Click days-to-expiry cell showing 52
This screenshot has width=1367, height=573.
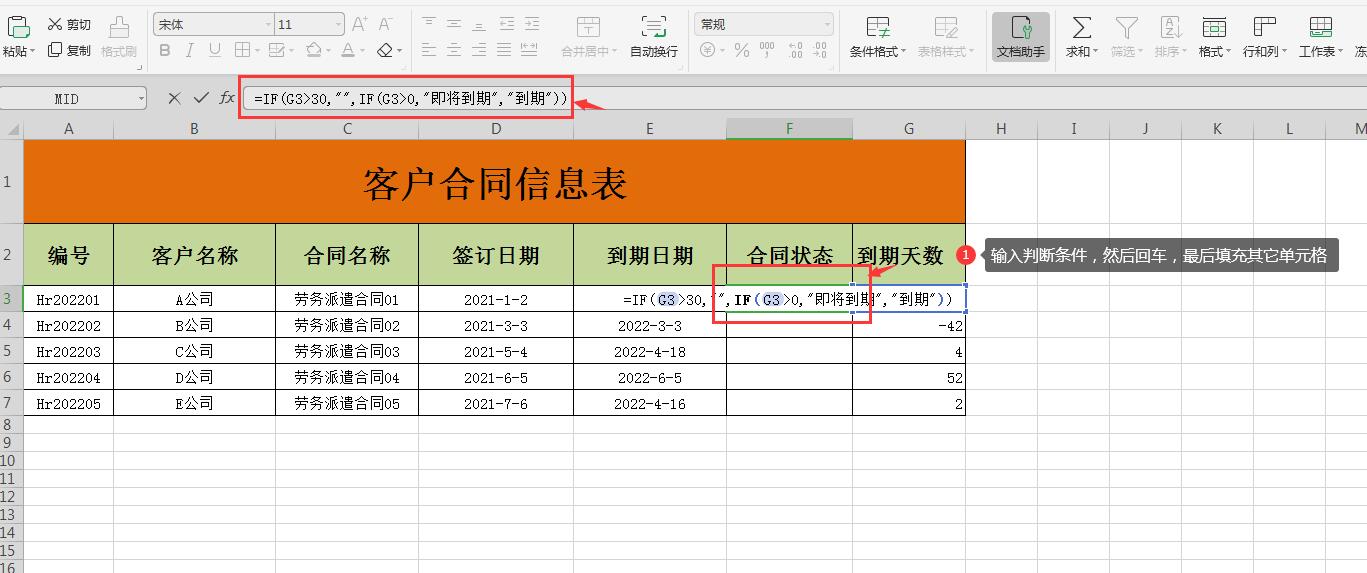(909, 377)
